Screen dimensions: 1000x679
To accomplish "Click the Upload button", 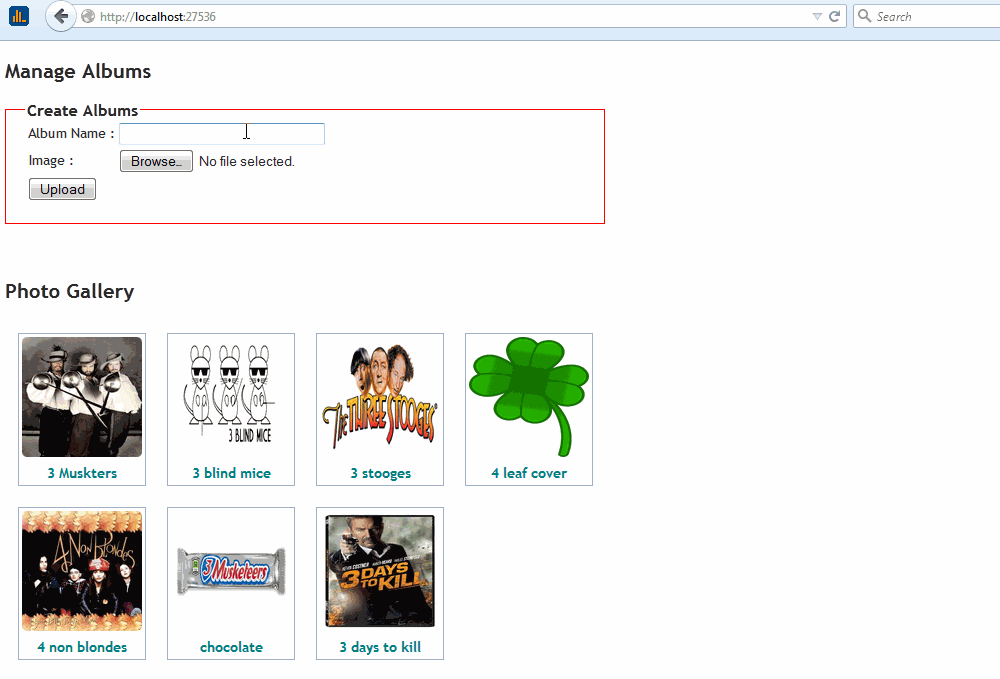I will (x=62, y=189).
